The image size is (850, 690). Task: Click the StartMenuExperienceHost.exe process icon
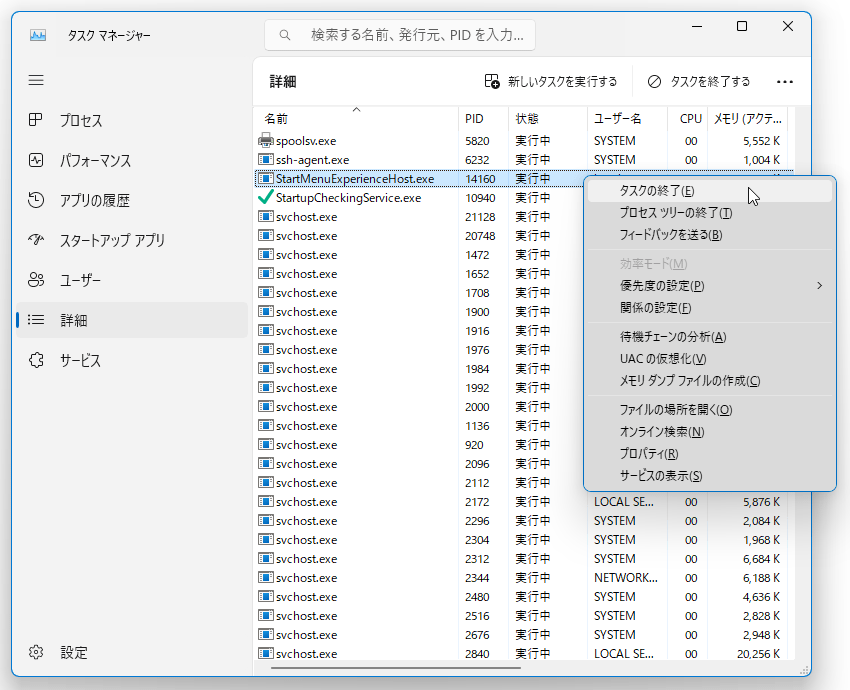266,178
